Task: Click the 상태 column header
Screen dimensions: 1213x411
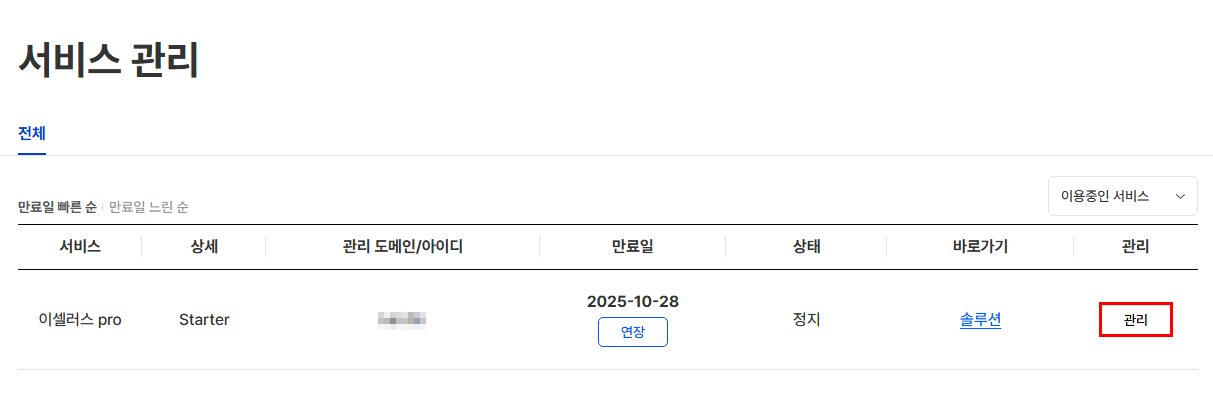Action: click(x=806, y=247)
